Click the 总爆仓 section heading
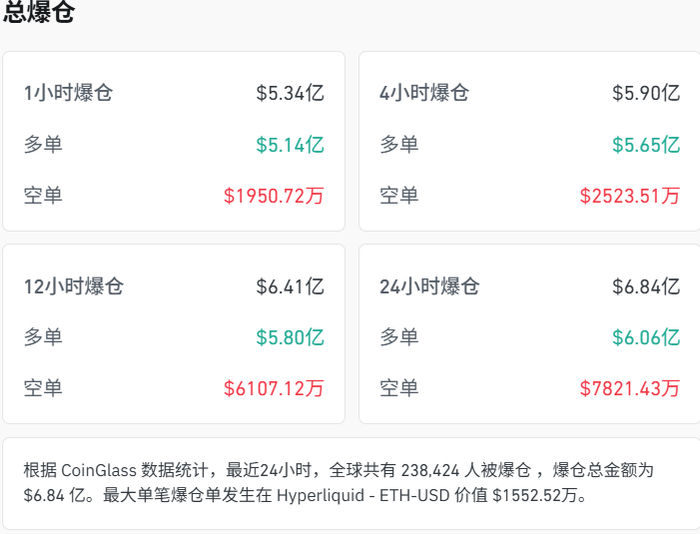The image size is (700, 534). (x=39, y=13)
